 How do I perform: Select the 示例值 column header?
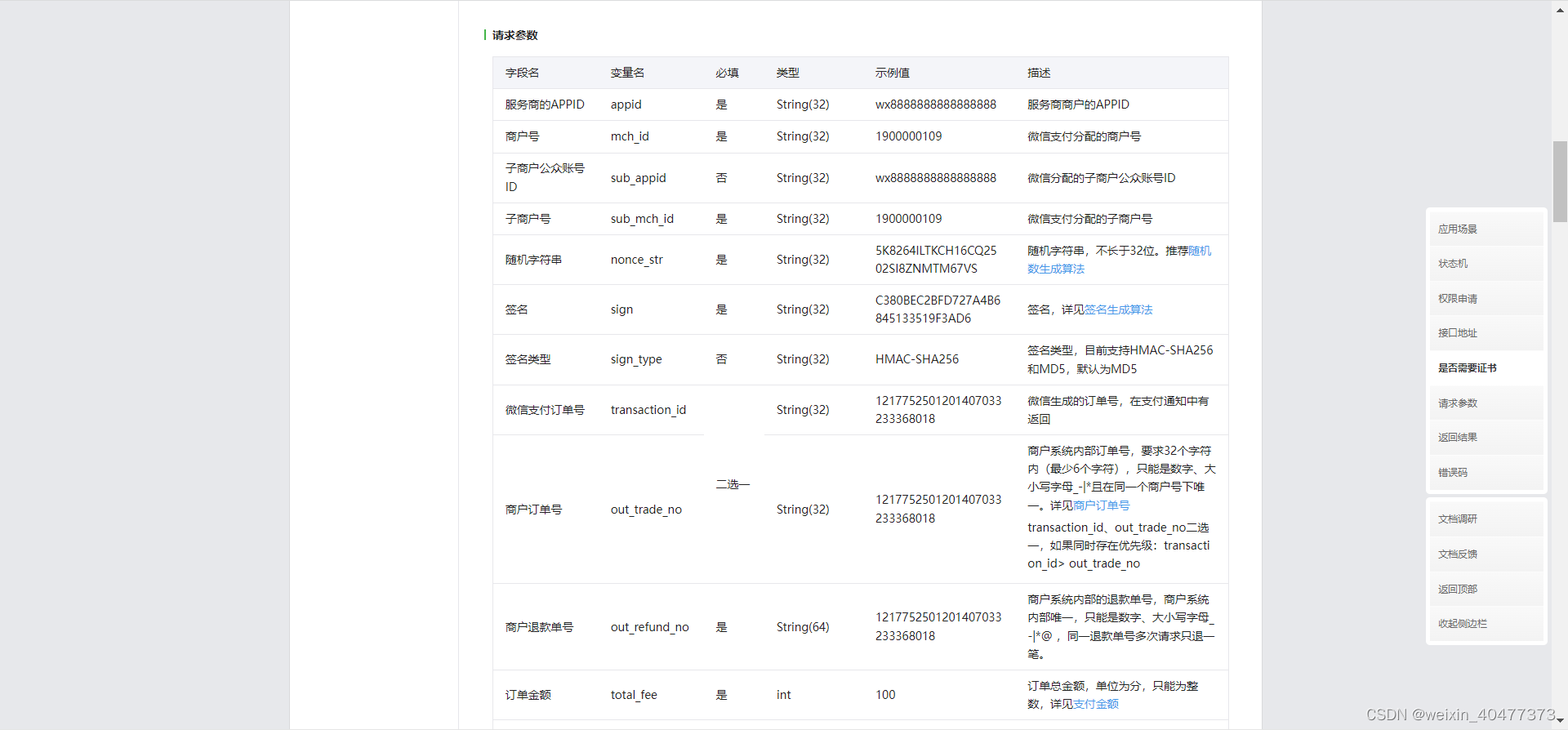coord(892,73)
